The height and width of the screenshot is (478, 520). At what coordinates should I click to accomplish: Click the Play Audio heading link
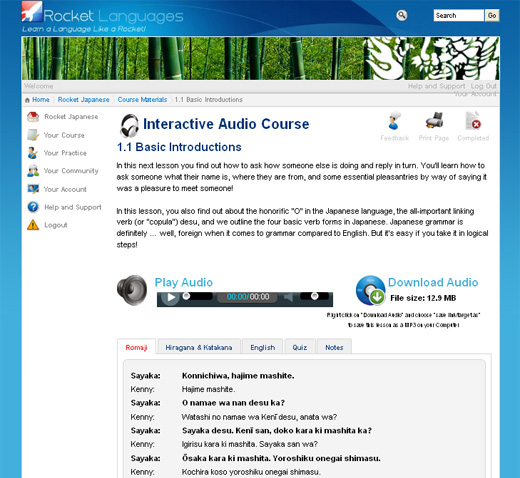tap(184, 282)
